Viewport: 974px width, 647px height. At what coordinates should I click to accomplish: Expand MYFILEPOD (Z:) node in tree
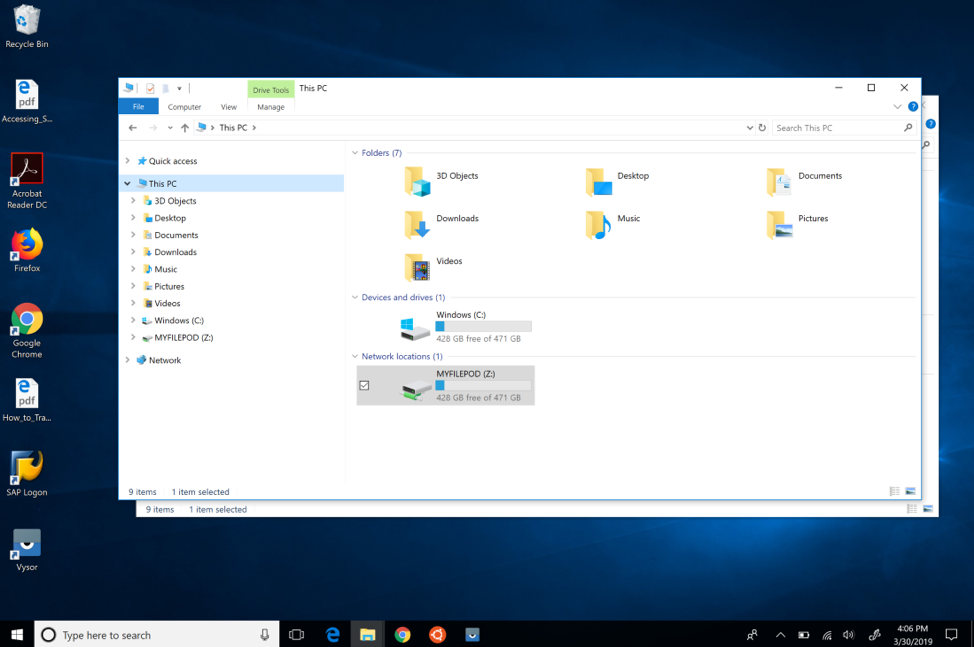pyautogui.click(x=133, y=337)
